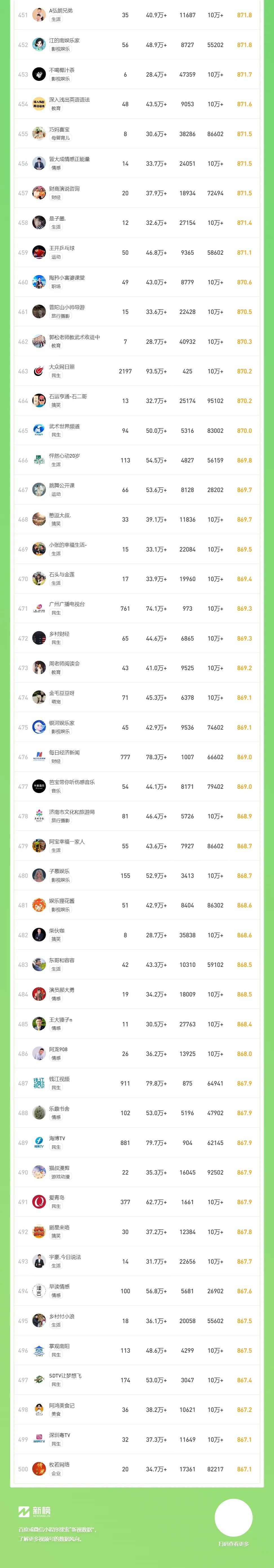Click the 武术世界频道 avatar icon
Image resolution: width=274 pixels, height=1568 pixels.
coord(39,430)
